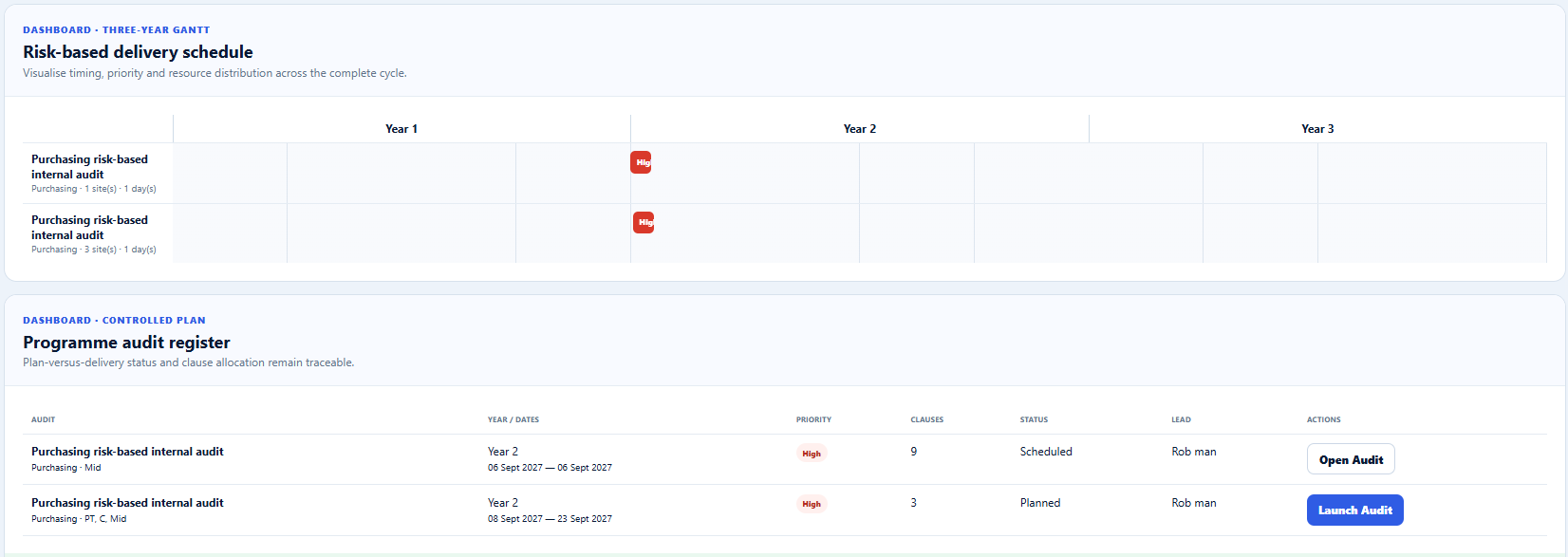Image resolution: width=1568 pixels, height=557 pixels.
Task: Click the High priority badge in the Scheduled row
Action: [812, 454]
